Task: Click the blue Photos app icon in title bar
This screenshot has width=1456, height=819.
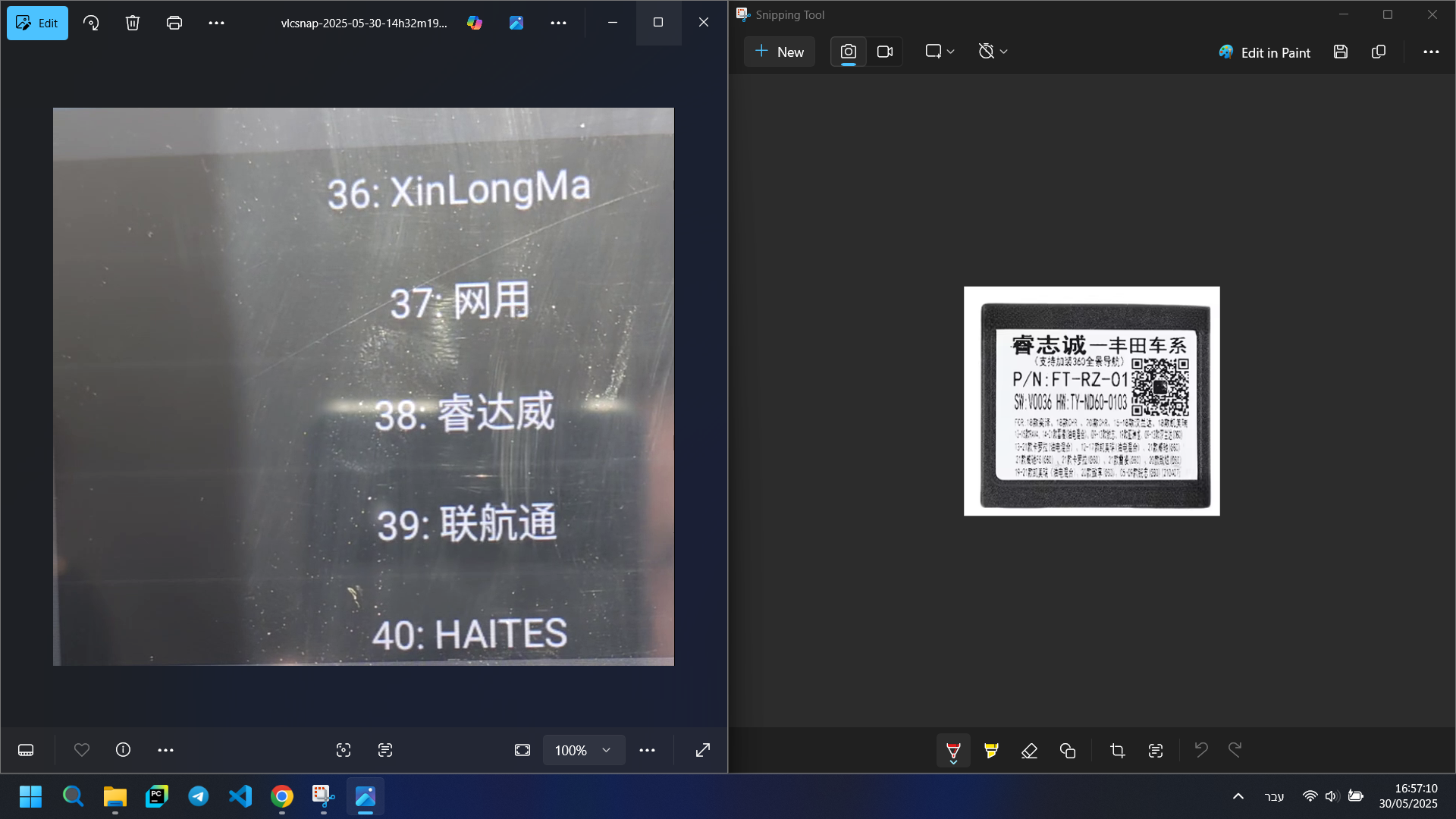Action: (x=516, y=23)
